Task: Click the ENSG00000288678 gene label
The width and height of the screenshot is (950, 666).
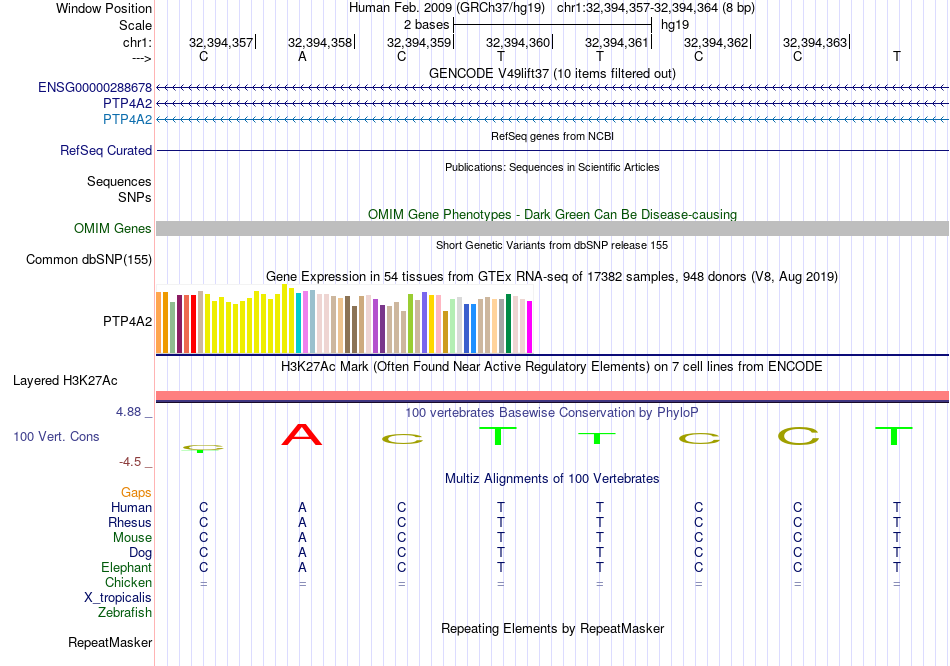Action: [95, 88]
